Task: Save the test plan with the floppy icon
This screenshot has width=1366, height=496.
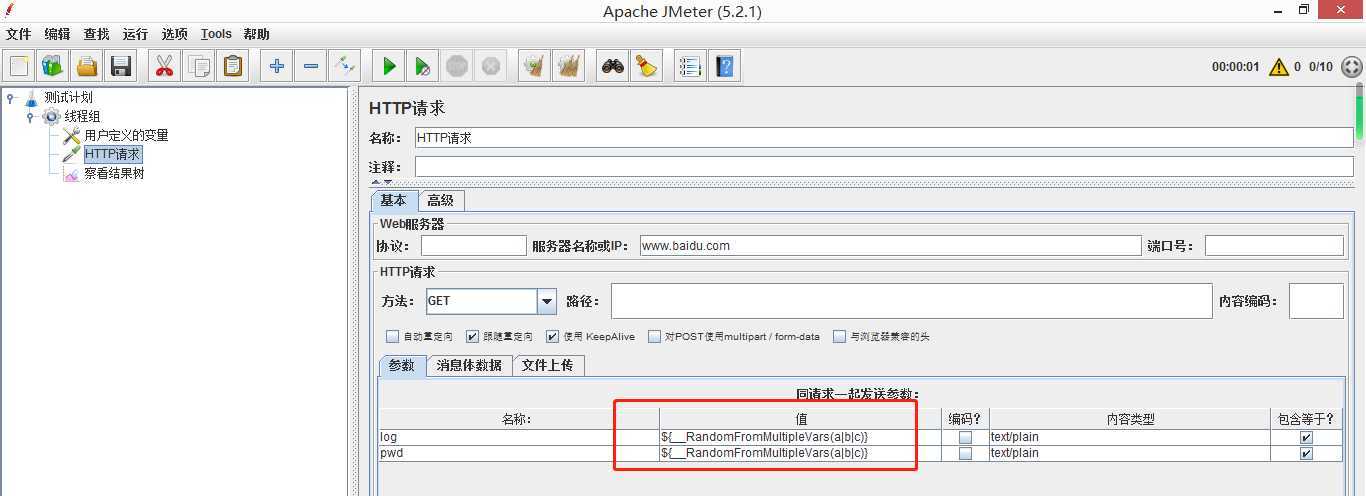Action: pyautogui.click(x=121, y=66)
